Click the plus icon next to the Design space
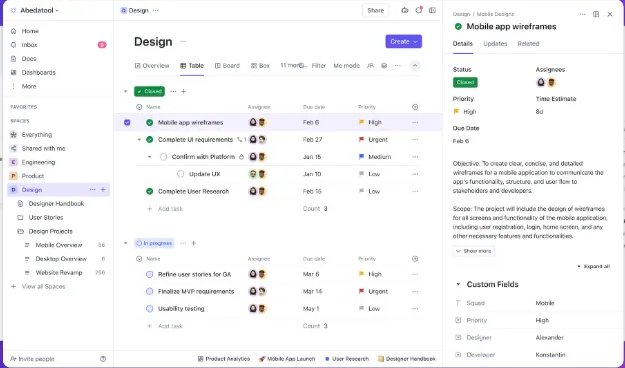625x368 pixels. click(x=103, y=190)
